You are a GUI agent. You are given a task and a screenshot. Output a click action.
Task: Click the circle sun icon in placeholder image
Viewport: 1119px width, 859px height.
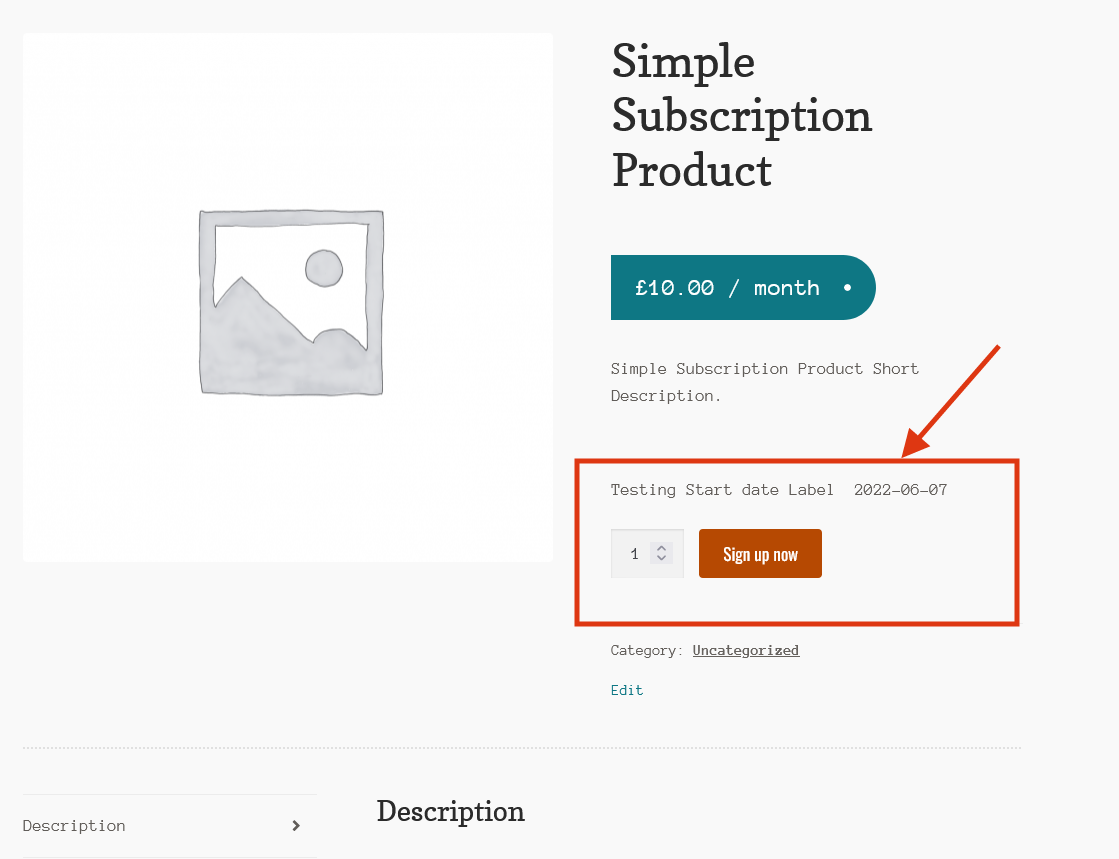[323, 268]
